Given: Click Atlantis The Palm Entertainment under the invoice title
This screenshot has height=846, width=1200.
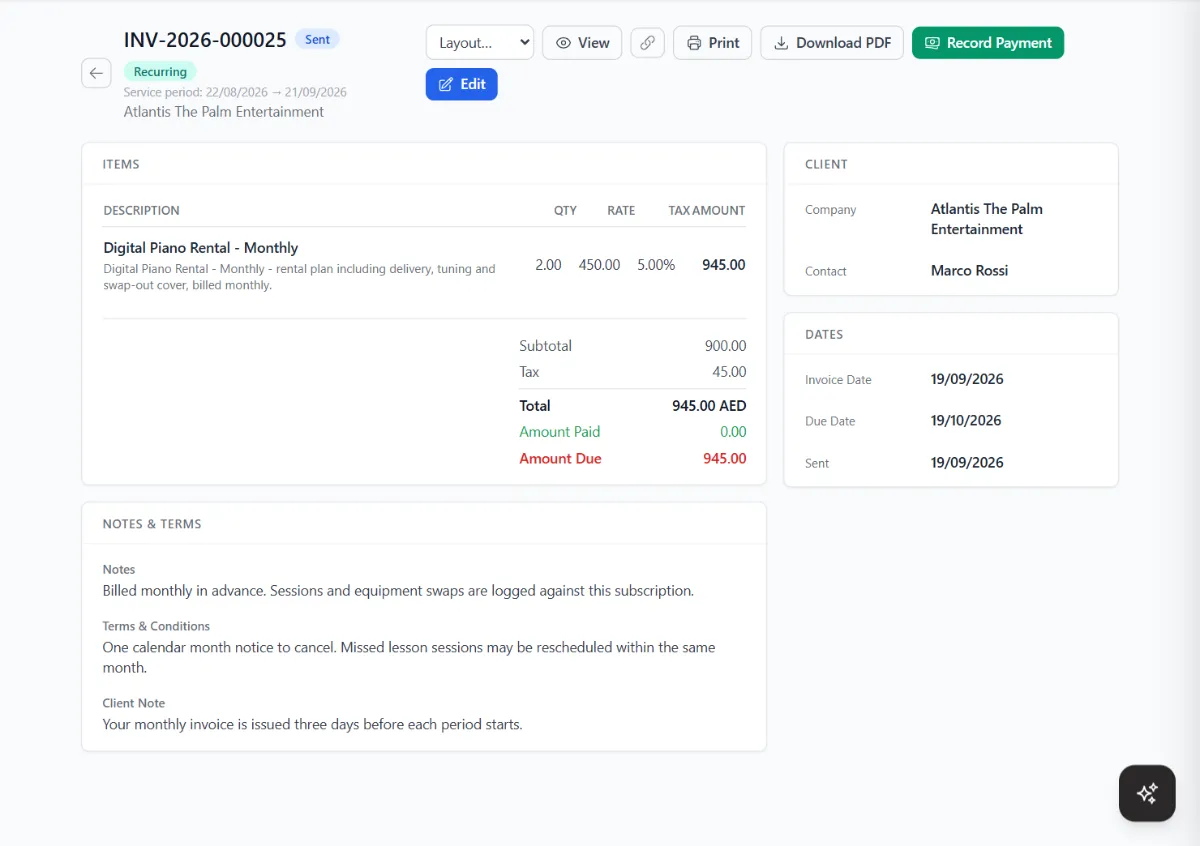Looking at the screenshot, I should (x=224, y=112).
